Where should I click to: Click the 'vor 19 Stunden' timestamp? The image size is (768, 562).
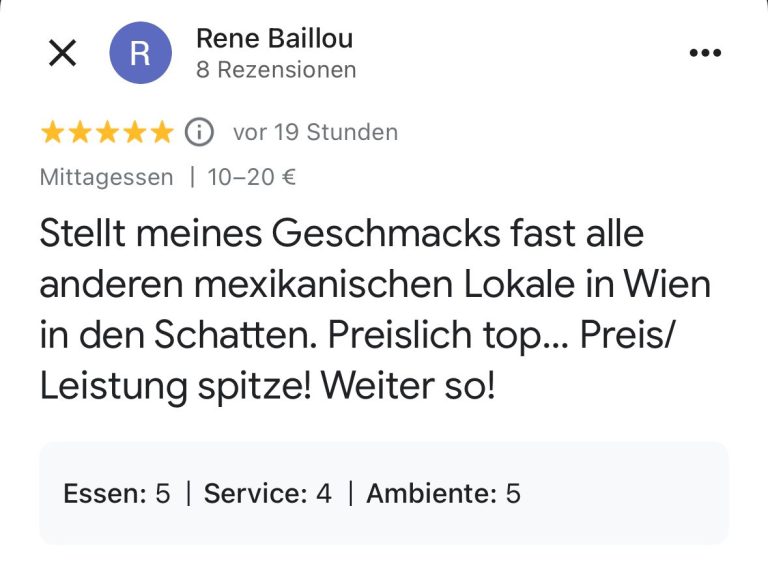coord(315,132)
